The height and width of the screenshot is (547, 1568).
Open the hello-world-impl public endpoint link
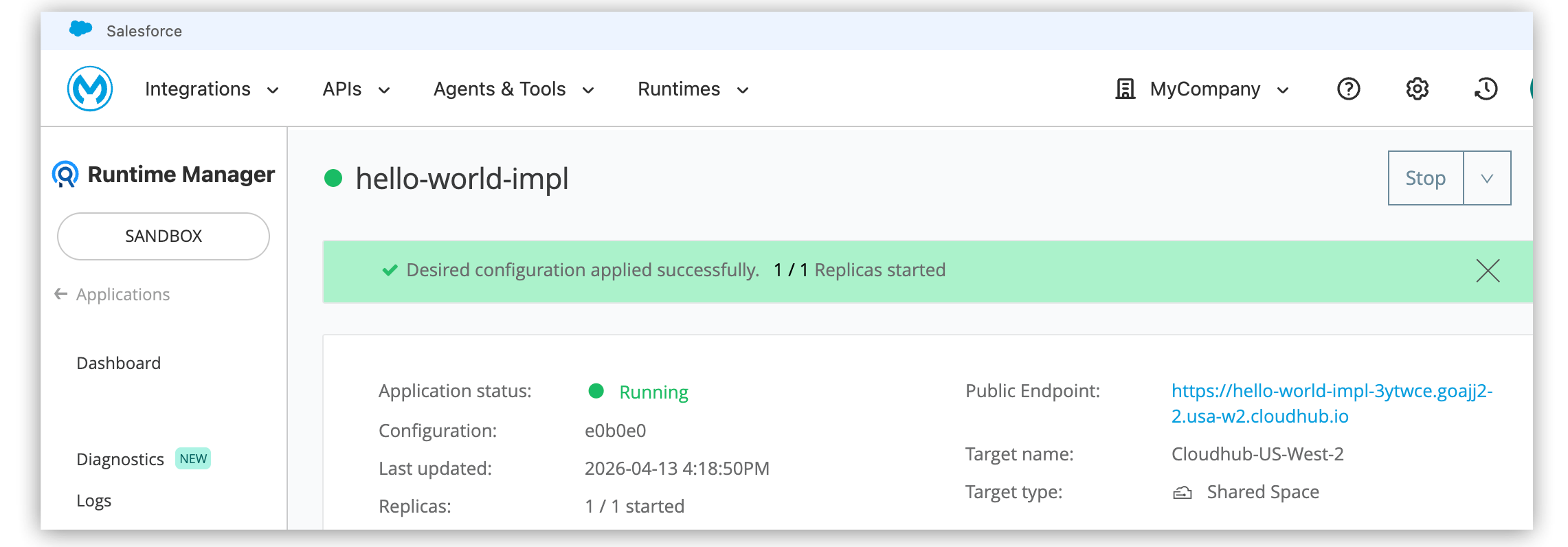[1332, 403]
